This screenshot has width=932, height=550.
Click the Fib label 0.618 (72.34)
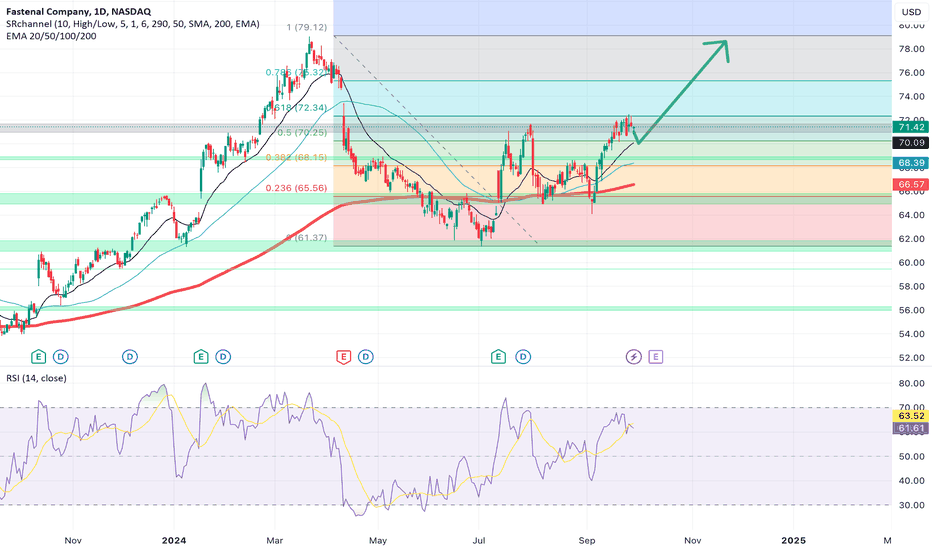pos(298,108)
